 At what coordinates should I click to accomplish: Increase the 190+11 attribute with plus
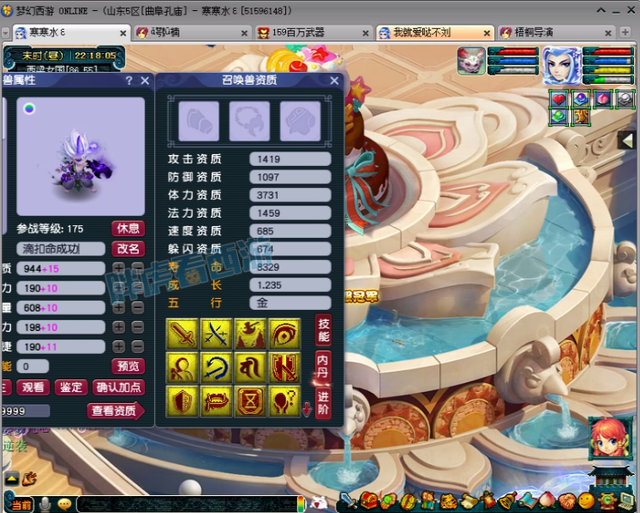[119, 346]
